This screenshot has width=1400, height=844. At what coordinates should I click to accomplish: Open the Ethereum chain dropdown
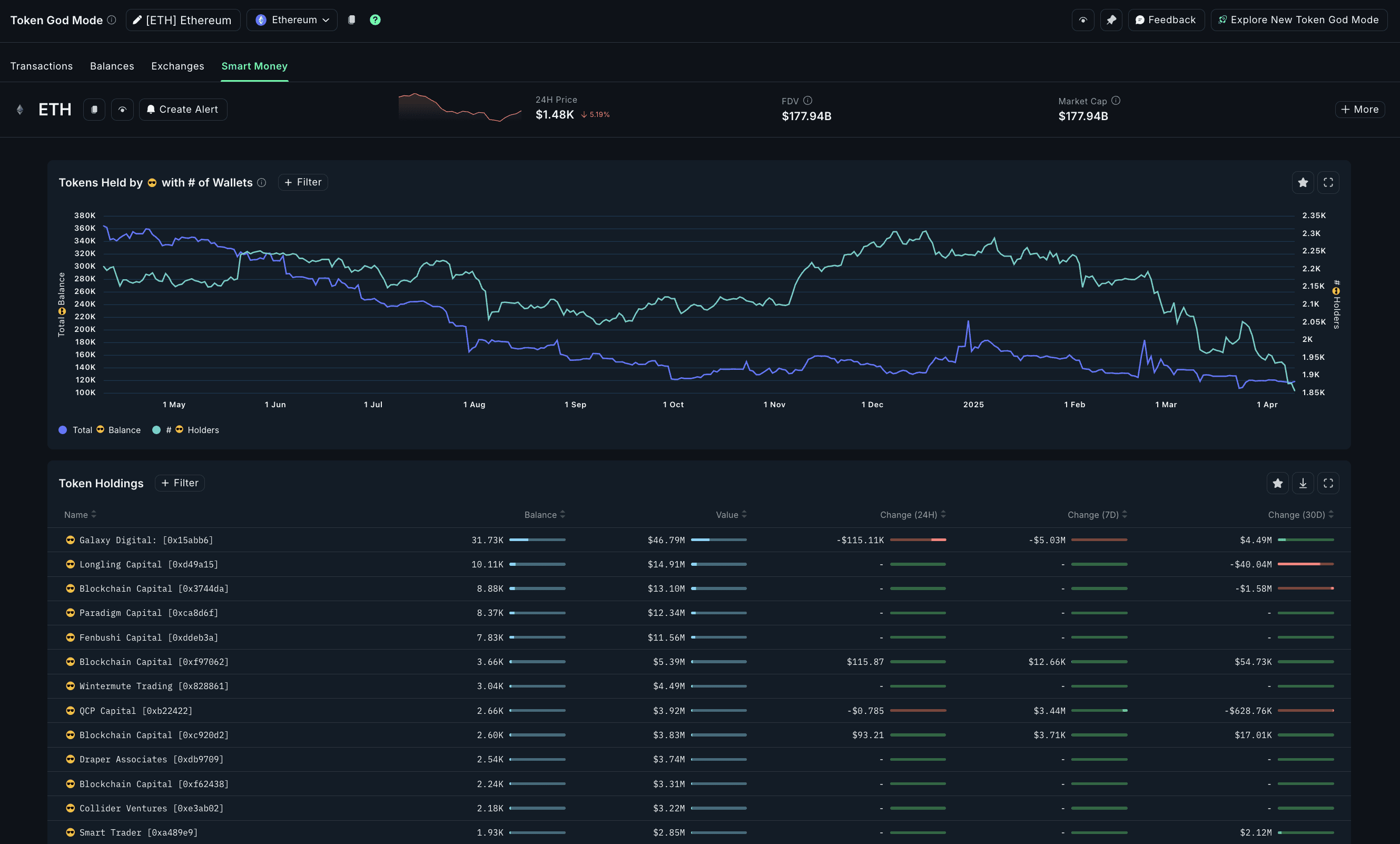[292, 20]
